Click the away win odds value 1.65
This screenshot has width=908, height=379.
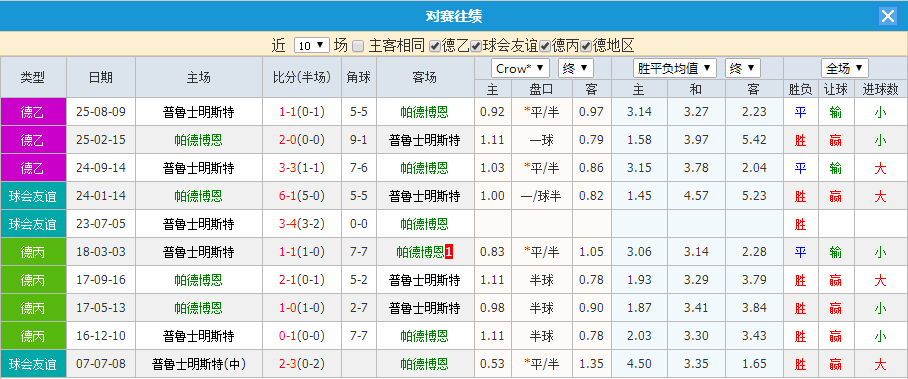(754, 364)
